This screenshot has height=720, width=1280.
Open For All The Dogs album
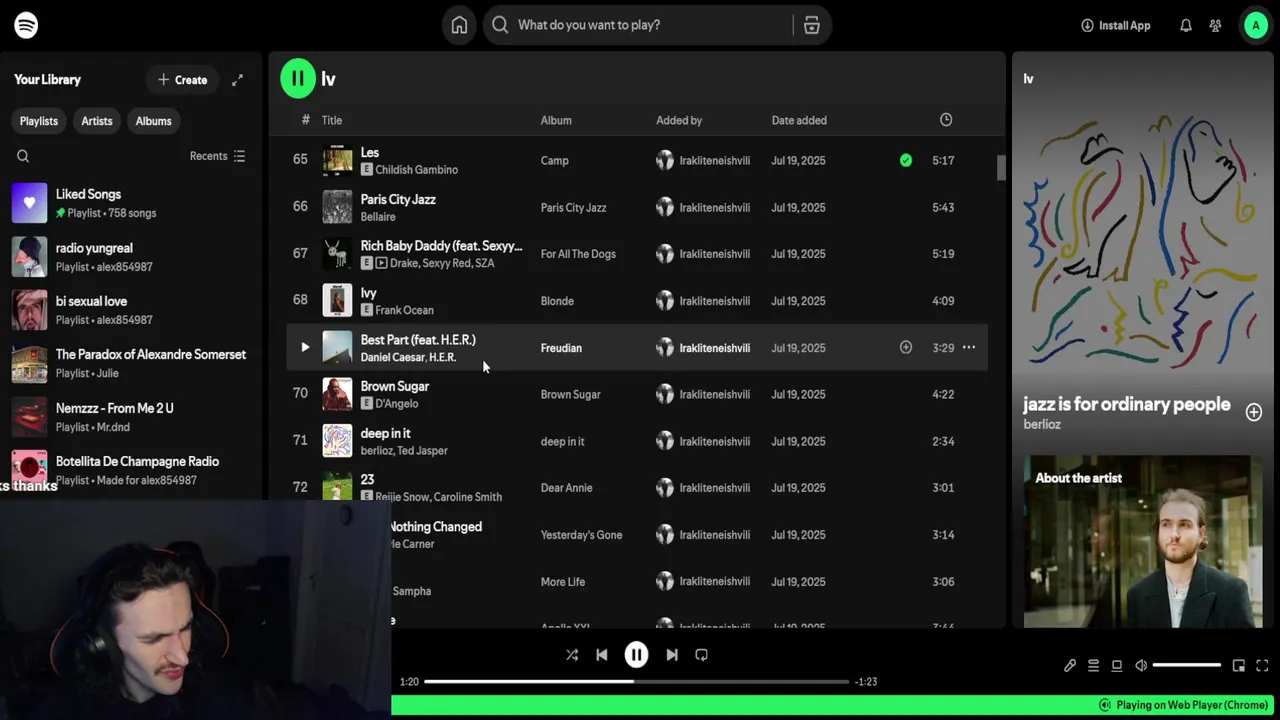click(578, 254)
